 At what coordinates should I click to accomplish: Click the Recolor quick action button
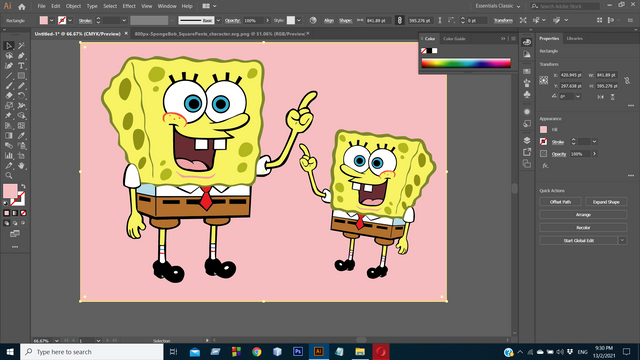click(x=583, y=227)
